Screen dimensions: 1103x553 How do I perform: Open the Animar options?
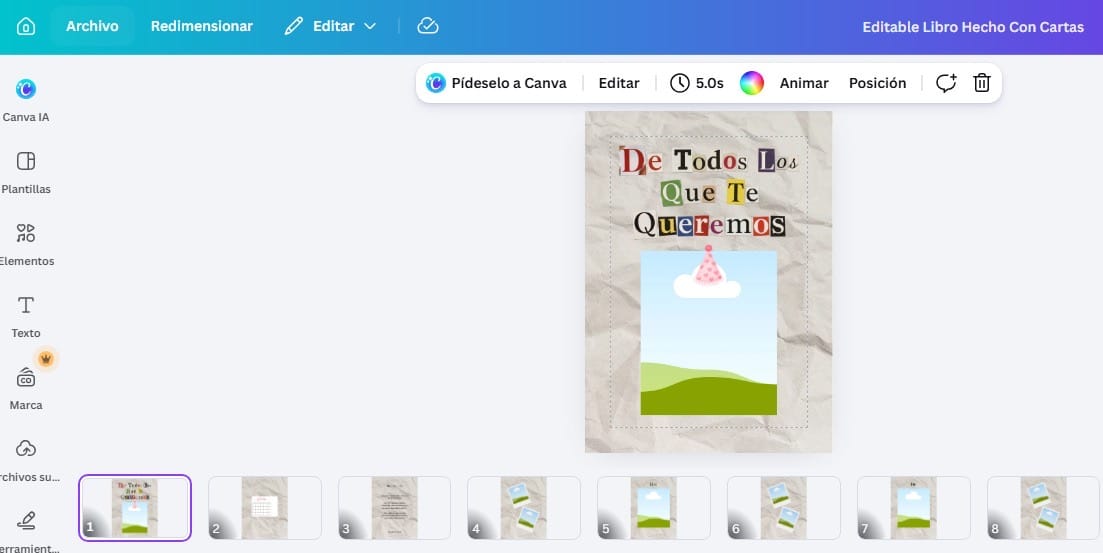pyautogui.click(x=804, y=83)
